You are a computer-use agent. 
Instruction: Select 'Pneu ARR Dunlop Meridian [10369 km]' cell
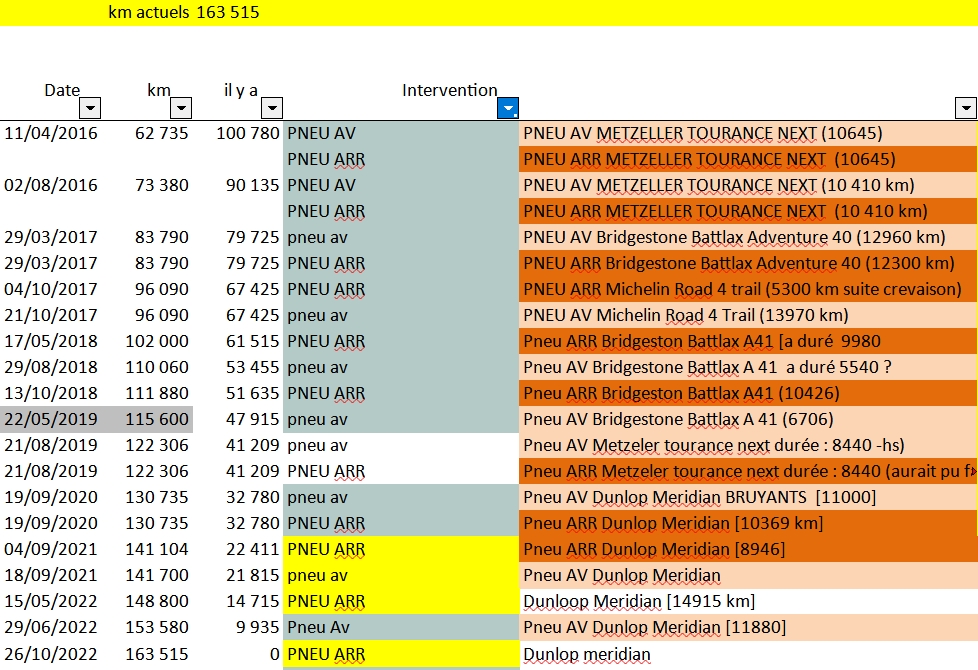747,523
